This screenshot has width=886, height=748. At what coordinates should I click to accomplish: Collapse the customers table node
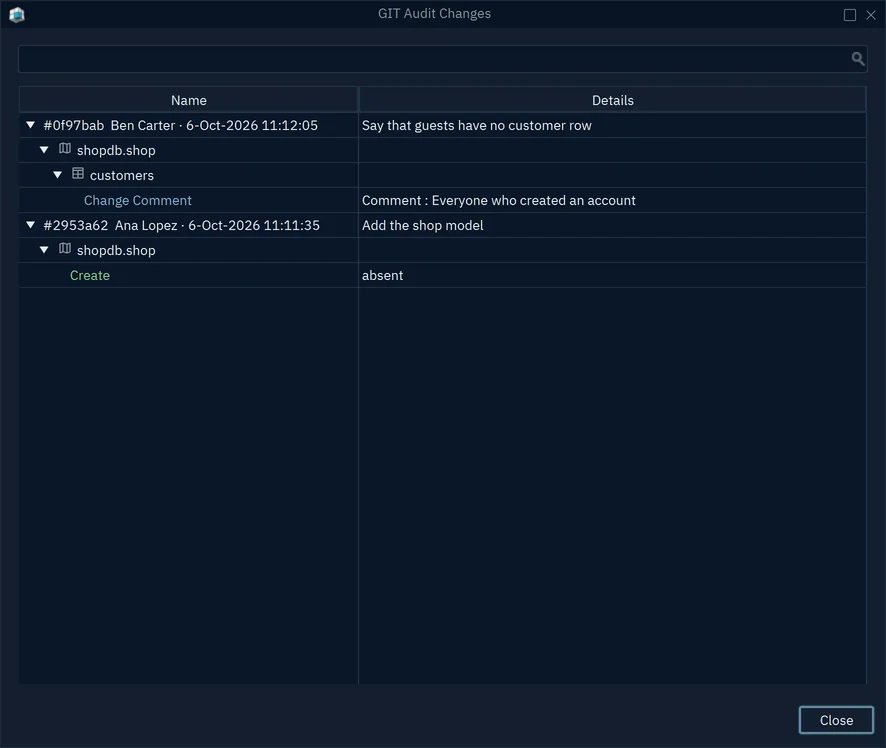pos(58,175)
